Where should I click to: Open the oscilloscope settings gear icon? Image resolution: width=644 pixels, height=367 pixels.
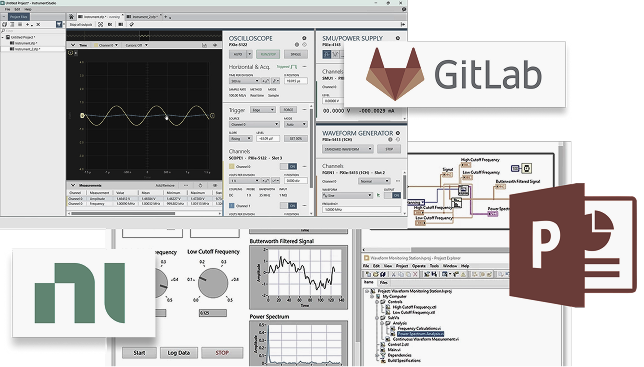click(304, 38)
